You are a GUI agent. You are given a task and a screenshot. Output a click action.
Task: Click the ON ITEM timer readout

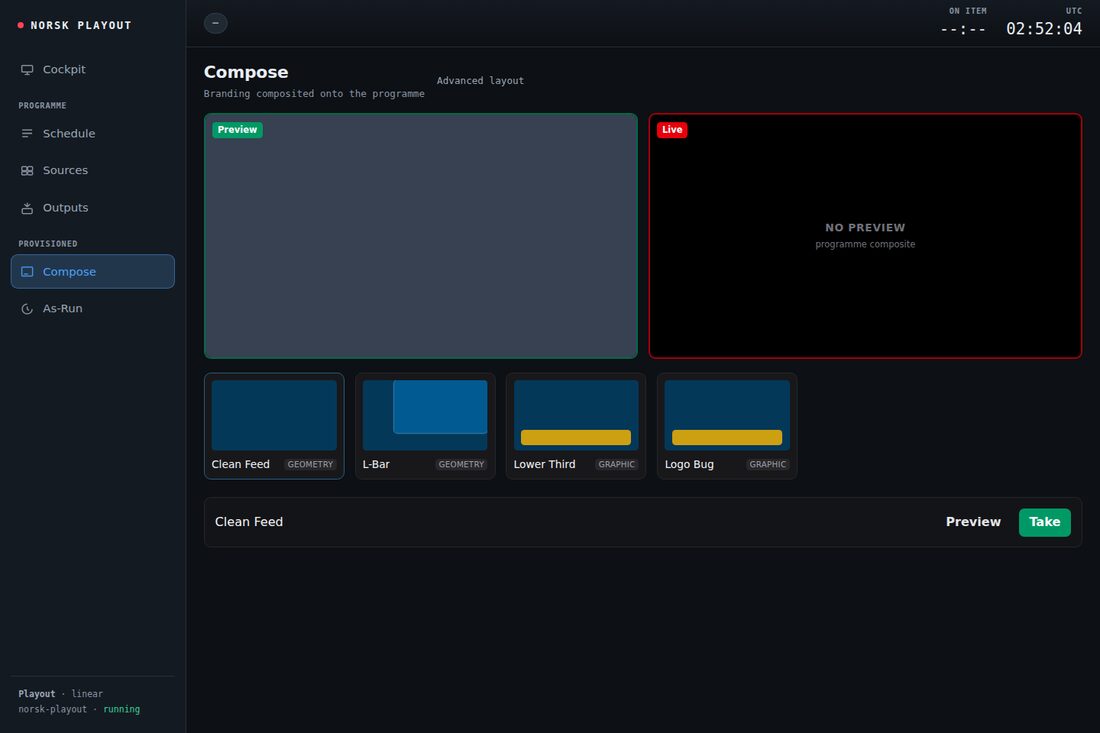(963, 29)
